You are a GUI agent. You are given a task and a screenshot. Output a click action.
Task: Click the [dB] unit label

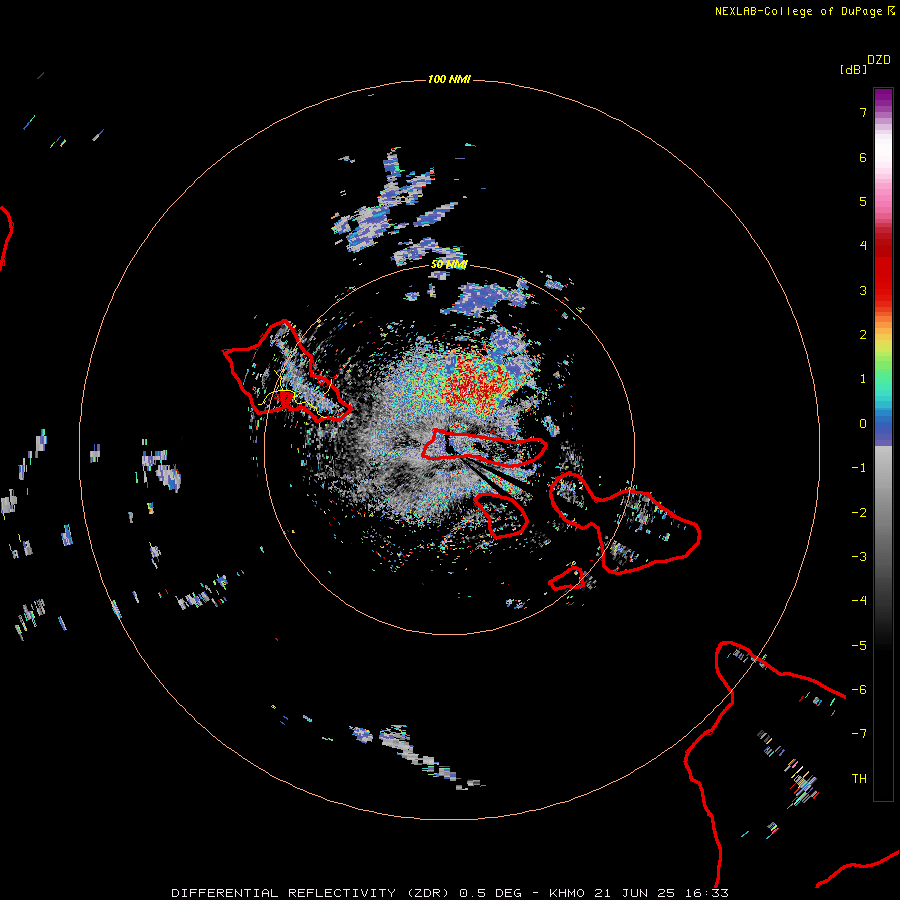(853, 70)
